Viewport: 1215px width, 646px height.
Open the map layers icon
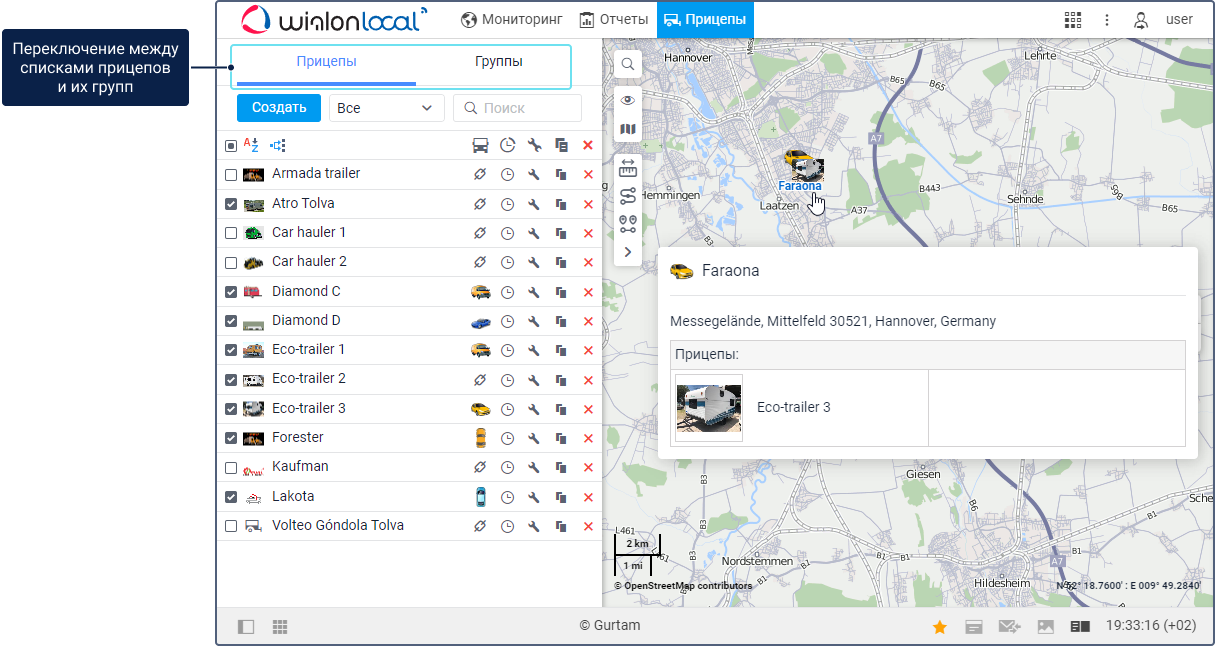(x=628, y=129)
